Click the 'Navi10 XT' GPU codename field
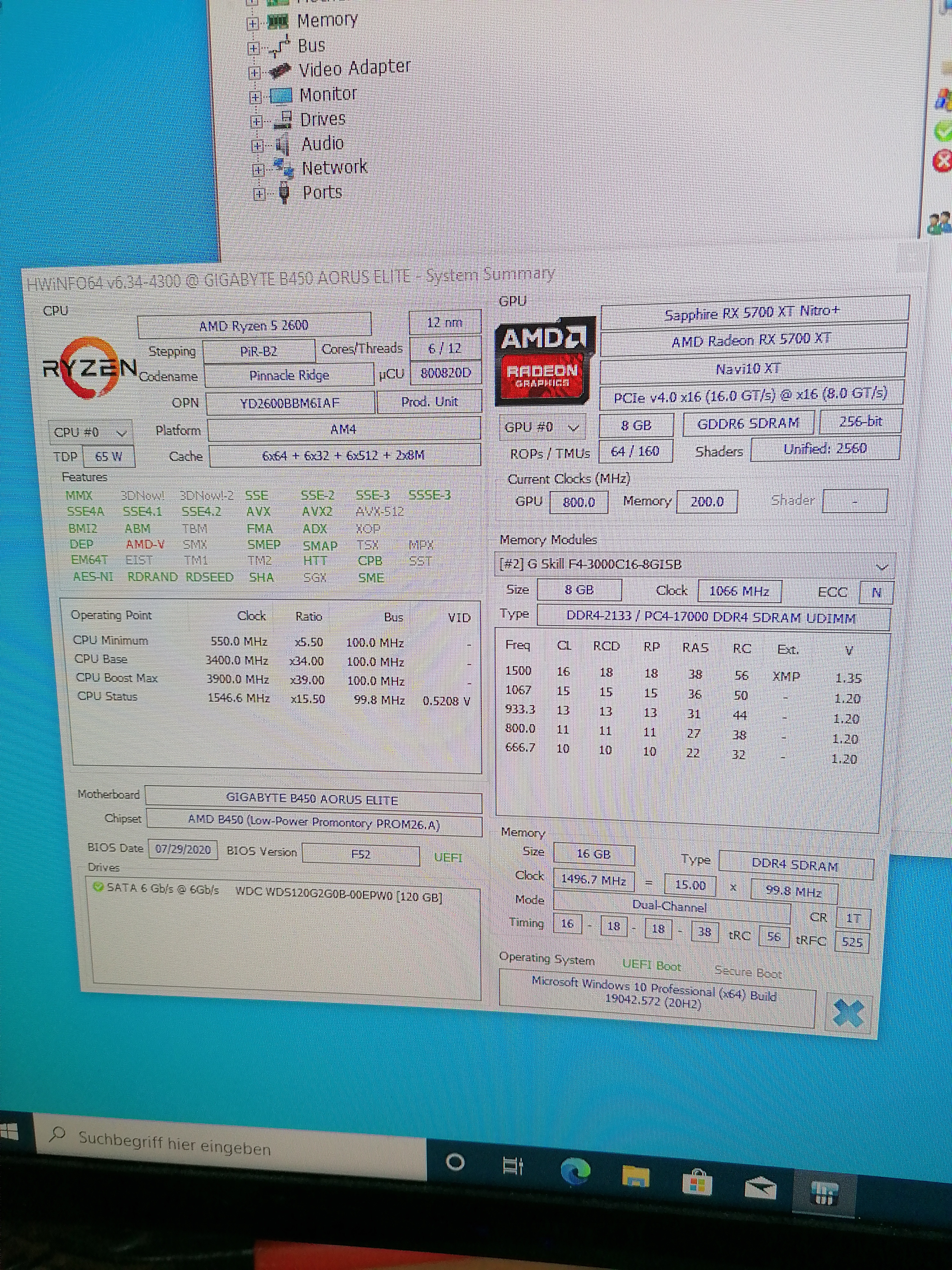 752,369
